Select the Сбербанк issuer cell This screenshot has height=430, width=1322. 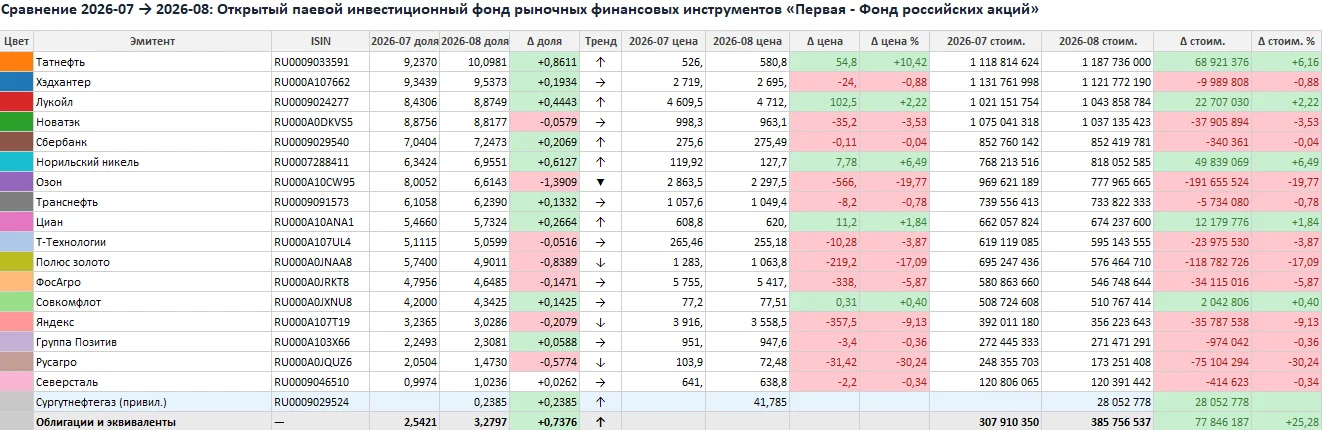[x=152, y=141]
